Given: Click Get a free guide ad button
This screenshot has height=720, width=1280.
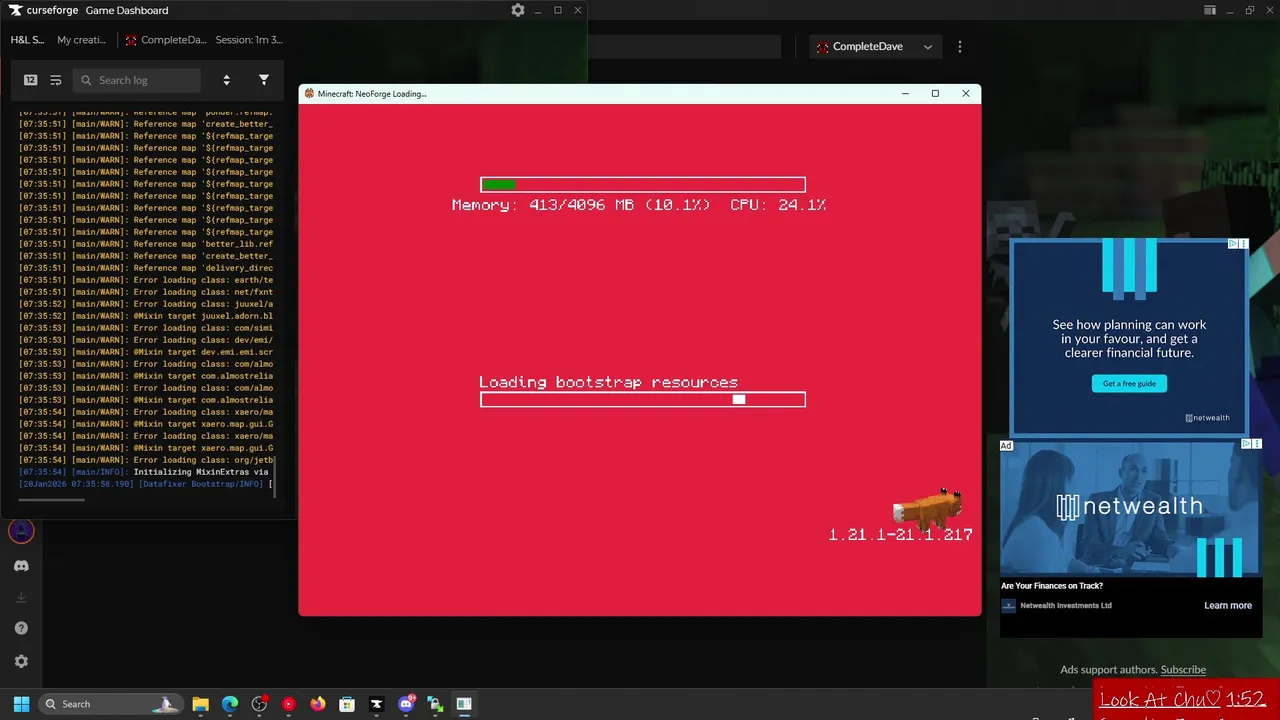Looking at the screenshot, I should (1129, 383).
